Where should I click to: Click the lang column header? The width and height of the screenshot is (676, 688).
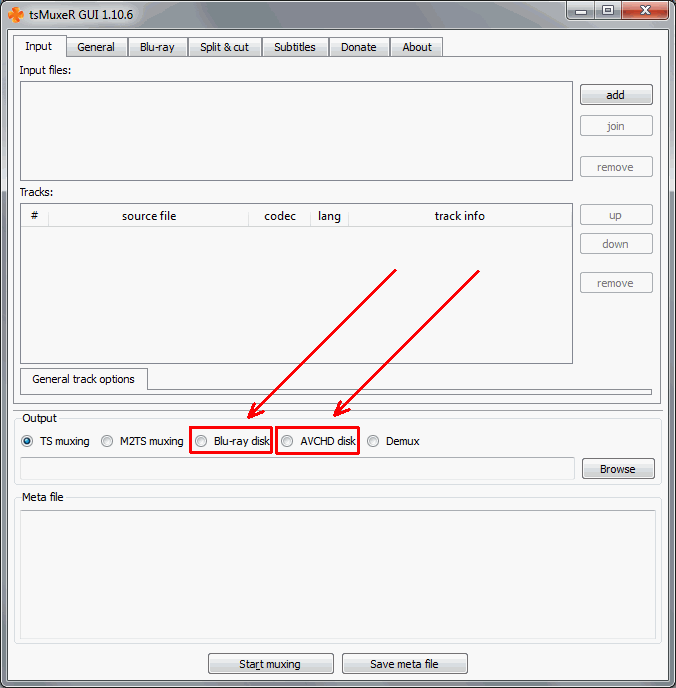(329, 216)
